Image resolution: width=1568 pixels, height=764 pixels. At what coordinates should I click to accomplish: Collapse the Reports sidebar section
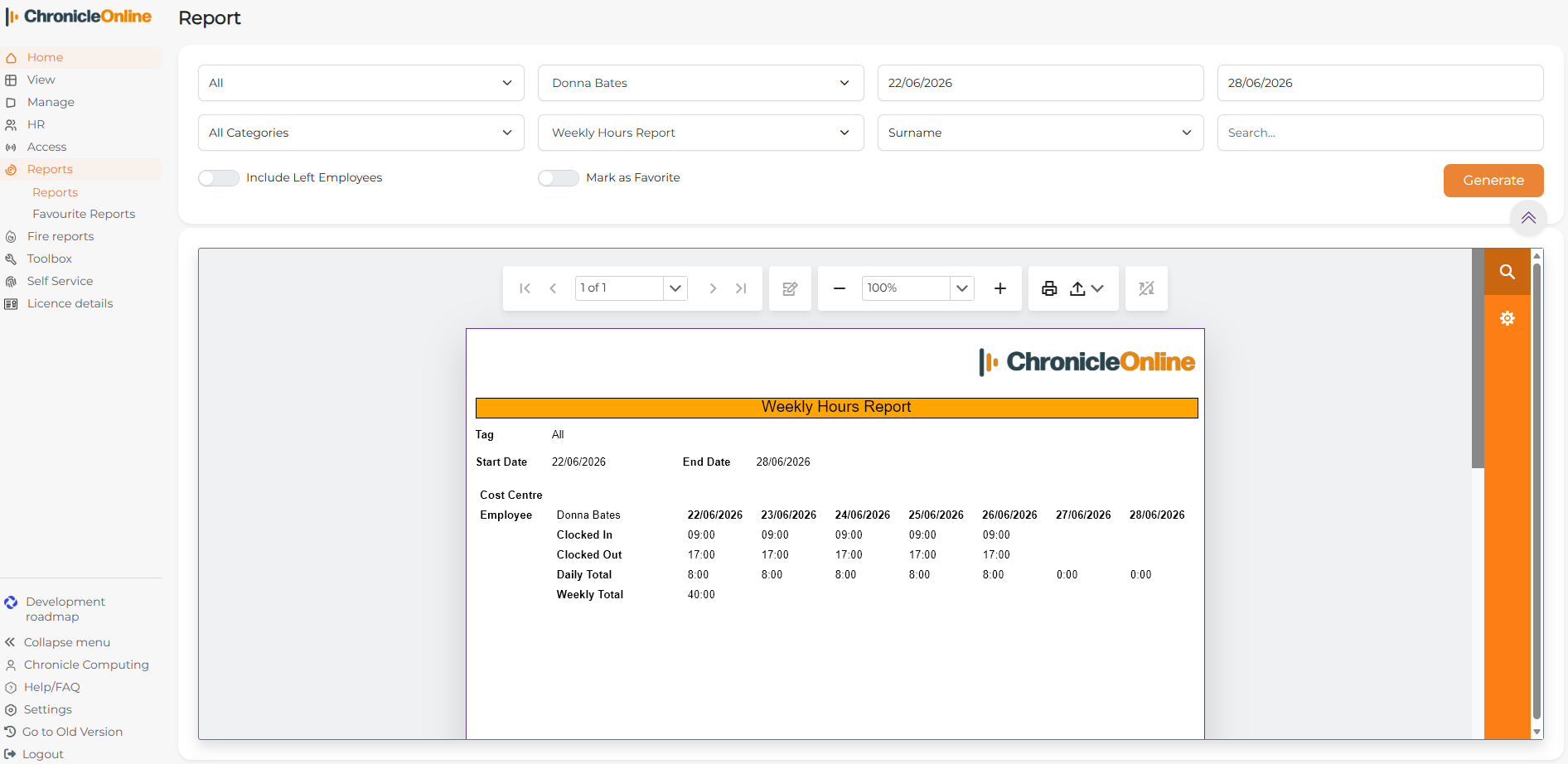pyautogui.click(x=81, y=169)
